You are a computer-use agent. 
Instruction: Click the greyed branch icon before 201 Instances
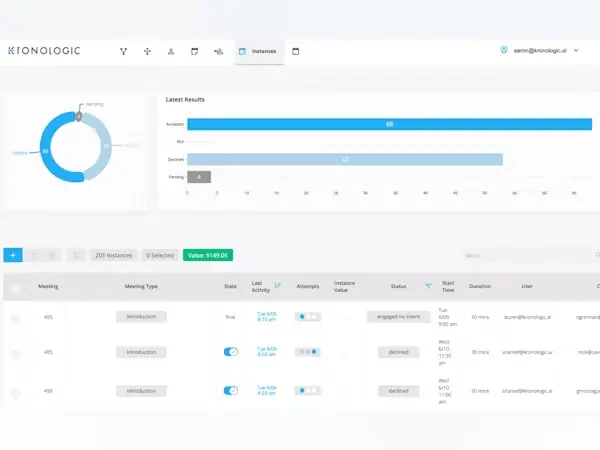click(76, 255)
